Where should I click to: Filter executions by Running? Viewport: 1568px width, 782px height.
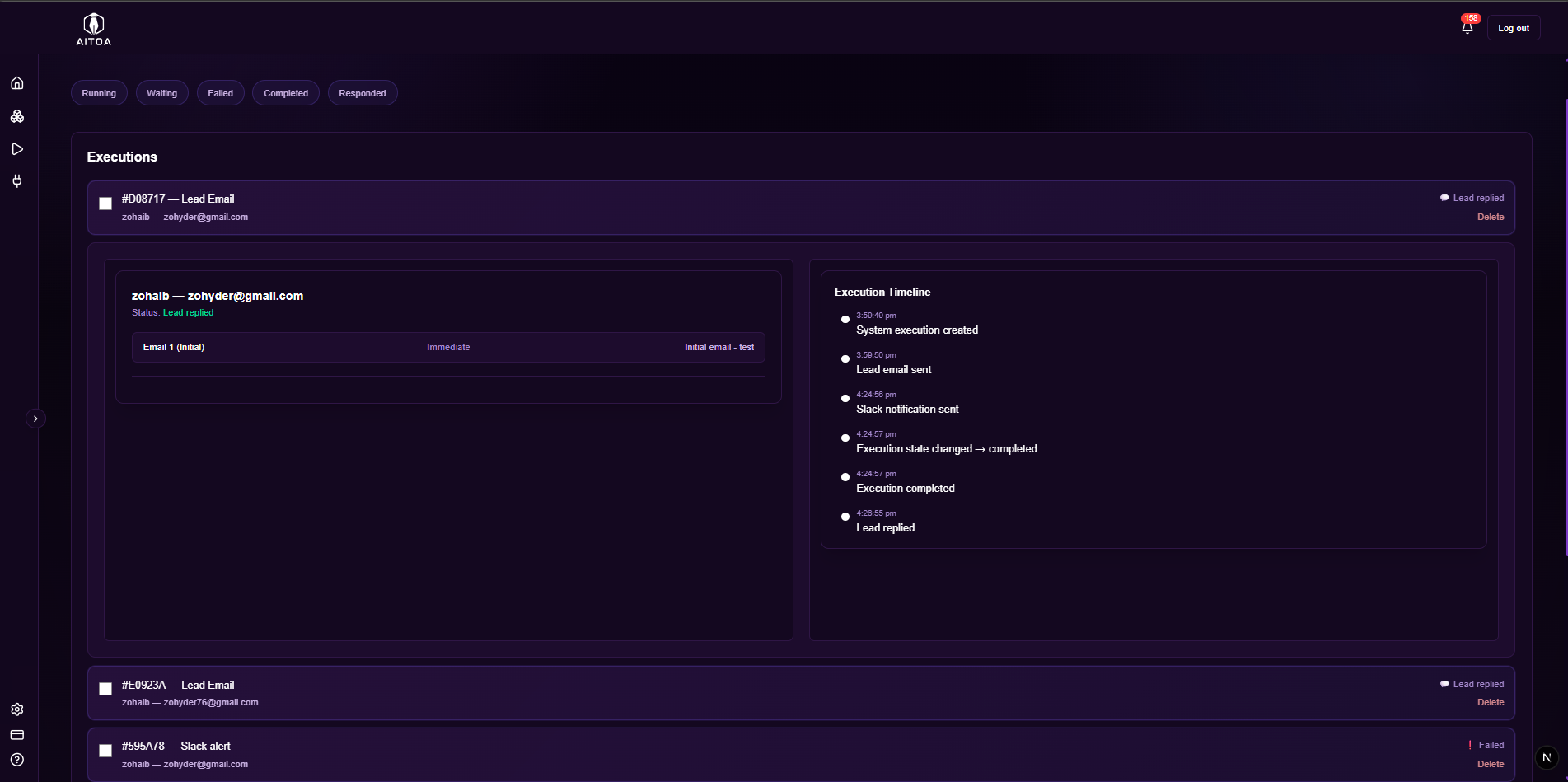[x=99, y=93]
